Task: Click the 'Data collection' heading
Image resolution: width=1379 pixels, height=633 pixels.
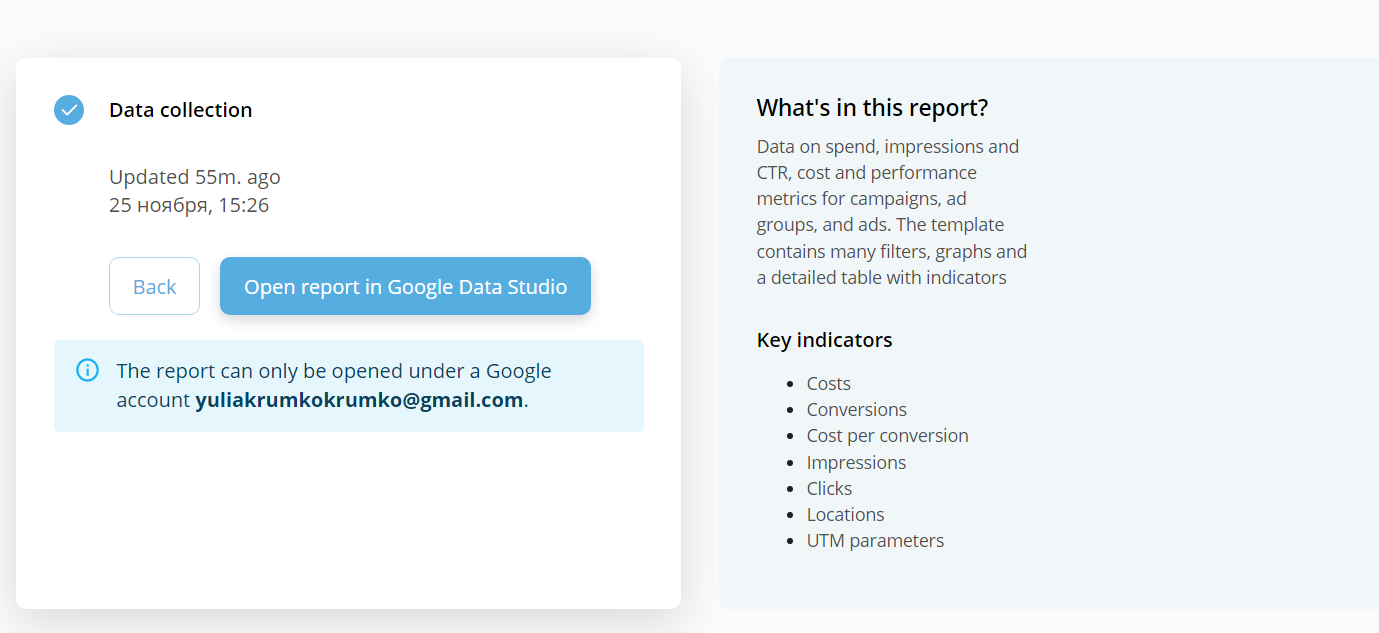Action: 180,110
